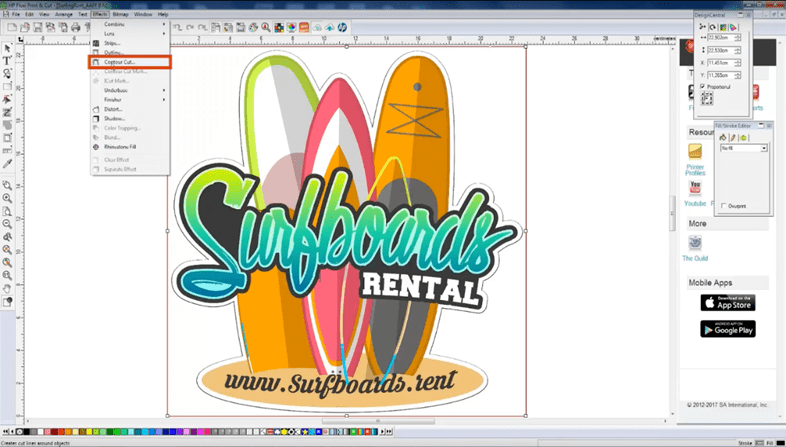The width and height of the screenshot is (786, 447).
Task: Click the HP logo toolbar icon
Action: pyautogui.click(x=342, y=27)
